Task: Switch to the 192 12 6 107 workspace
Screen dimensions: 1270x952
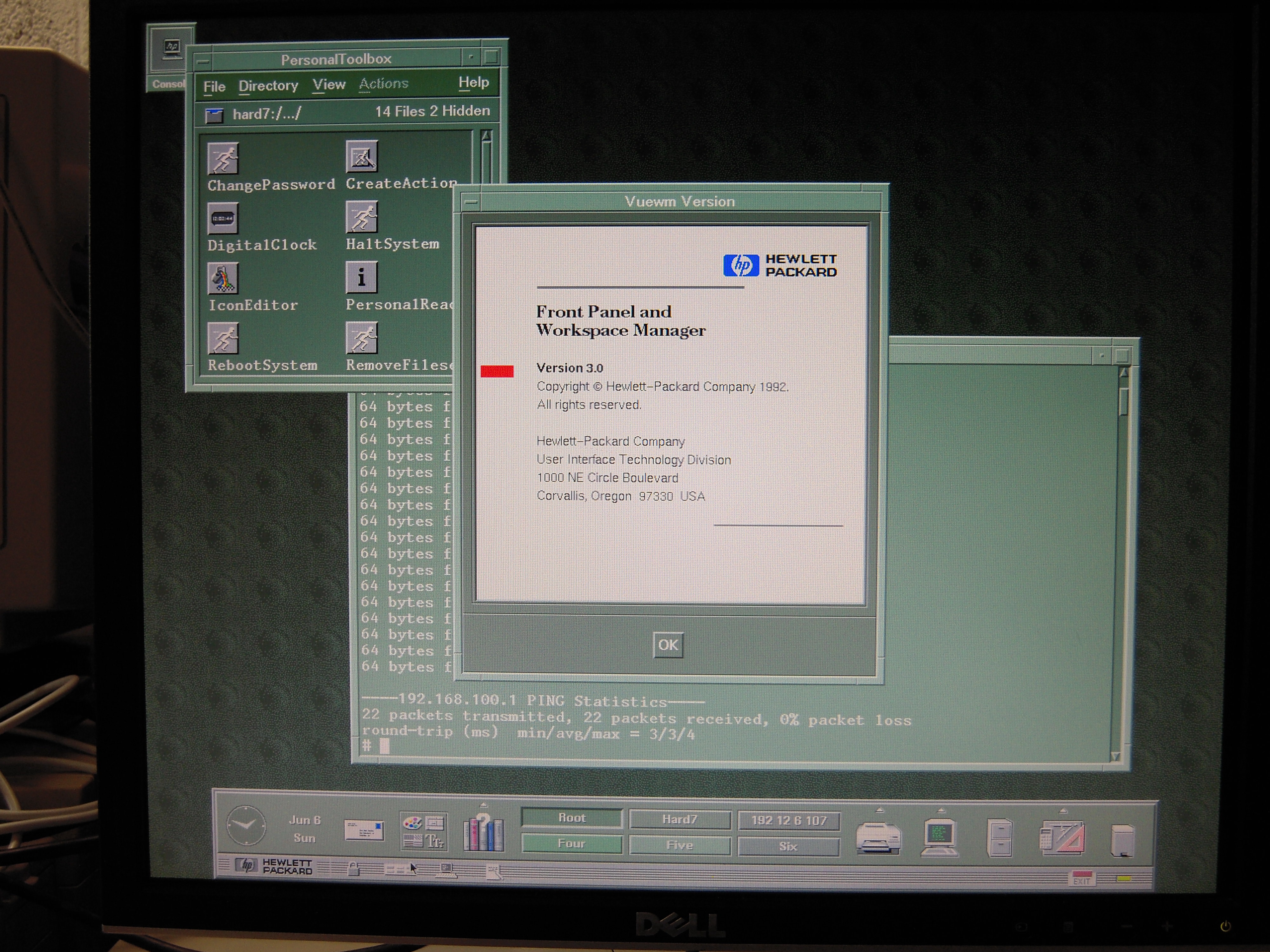Action: tap(788, 820)
